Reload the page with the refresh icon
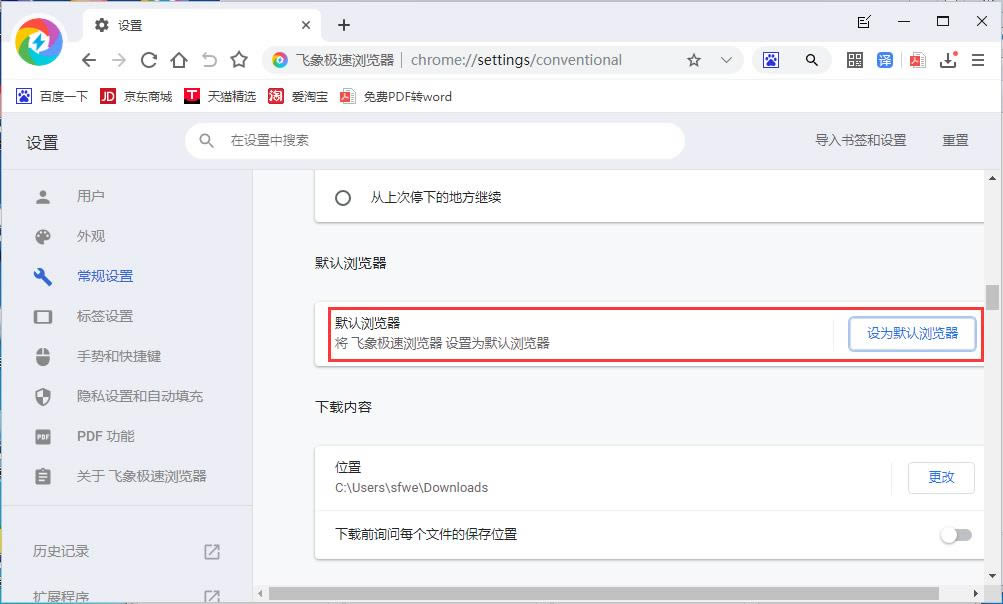 (149, 60)
